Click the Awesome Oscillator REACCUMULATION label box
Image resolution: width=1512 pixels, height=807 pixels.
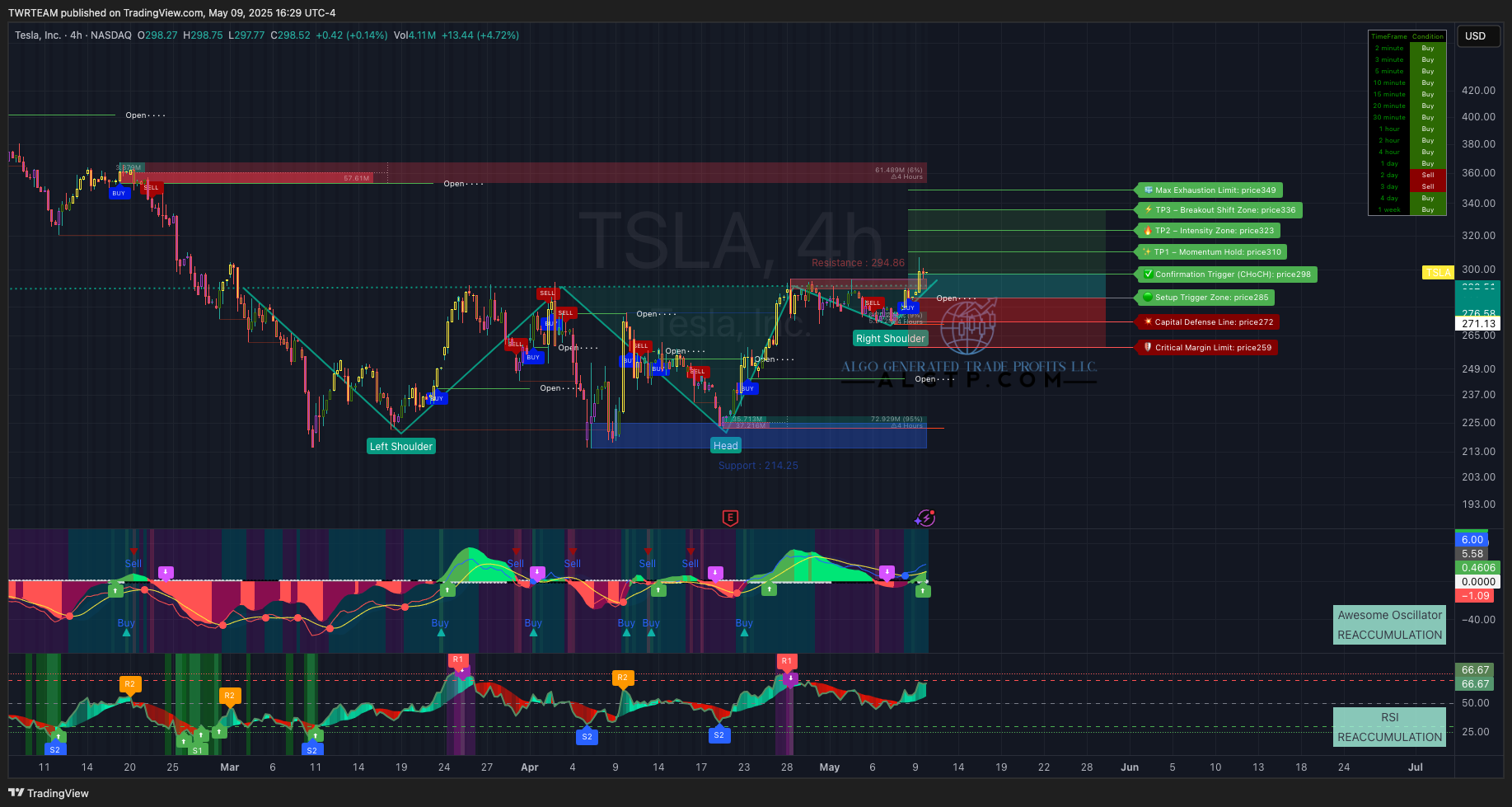pos(1390,625)
